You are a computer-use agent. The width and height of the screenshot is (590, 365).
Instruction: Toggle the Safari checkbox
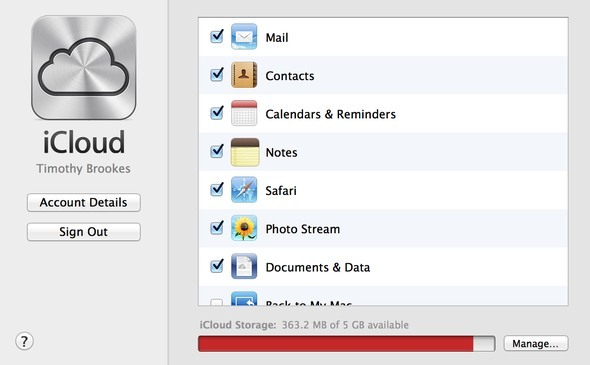tap(217, 190)
